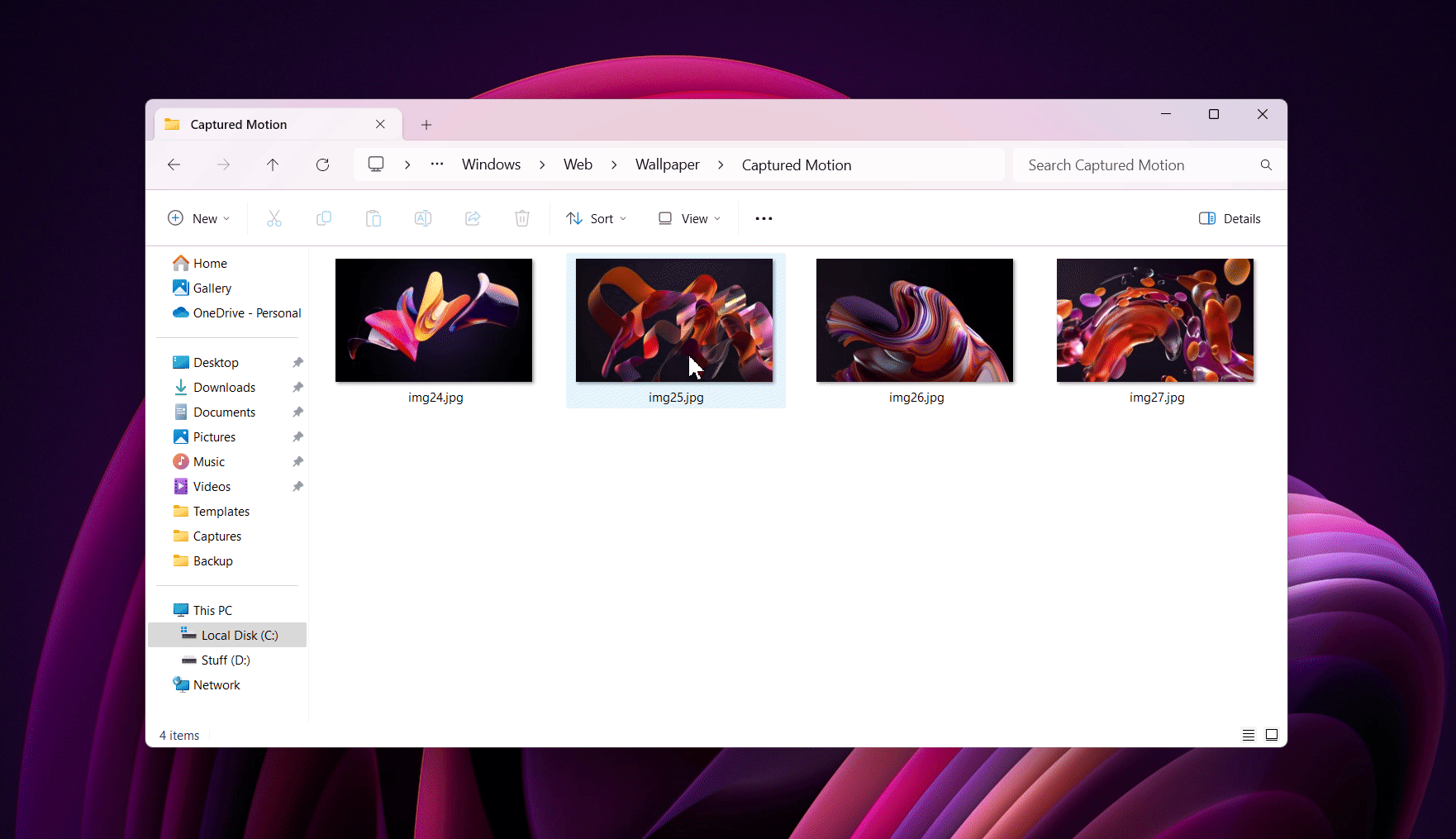Add a new tab
1456x839 pixels.
click(x=426, y=125)
